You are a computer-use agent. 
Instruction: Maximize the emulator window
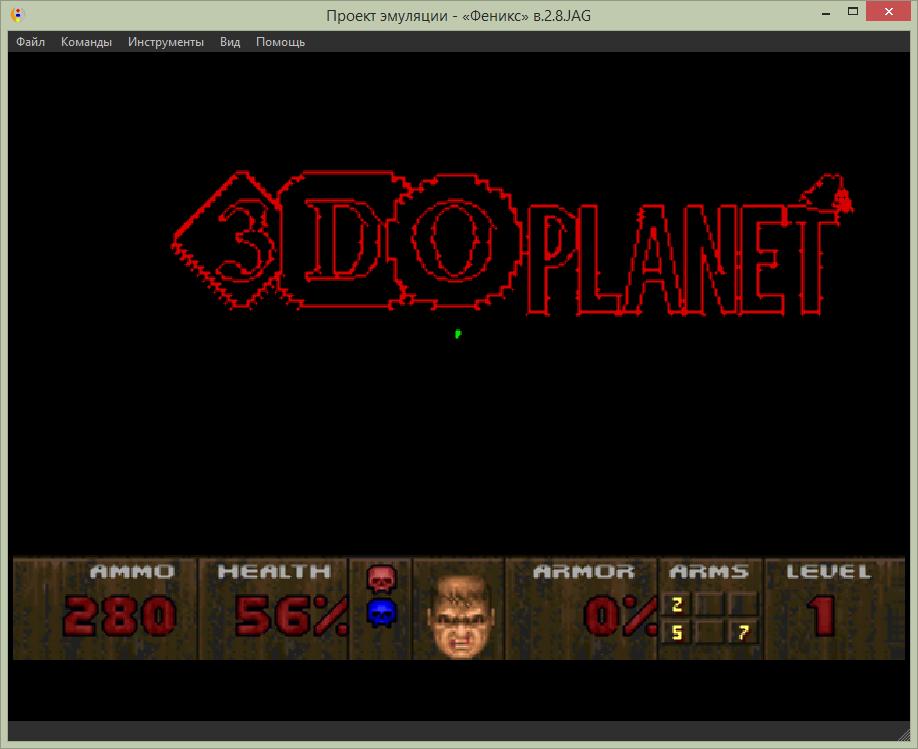point(853,12)
